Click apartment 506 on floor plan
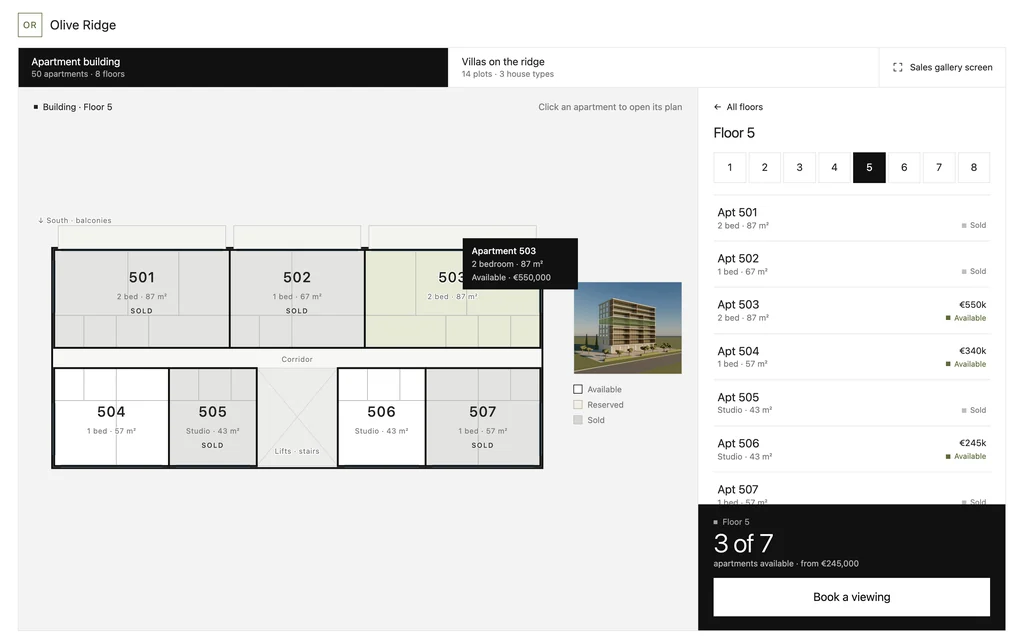The width and height of the screenshot is (1024, 640). click(381, 417)
